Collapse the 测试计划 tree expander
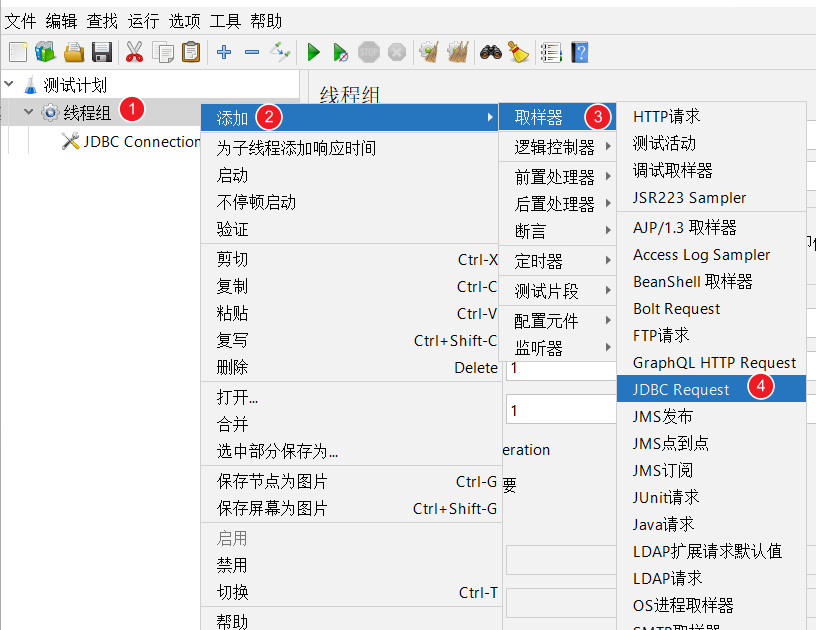This screenshot has height=630, width=816. click(9, 84)
